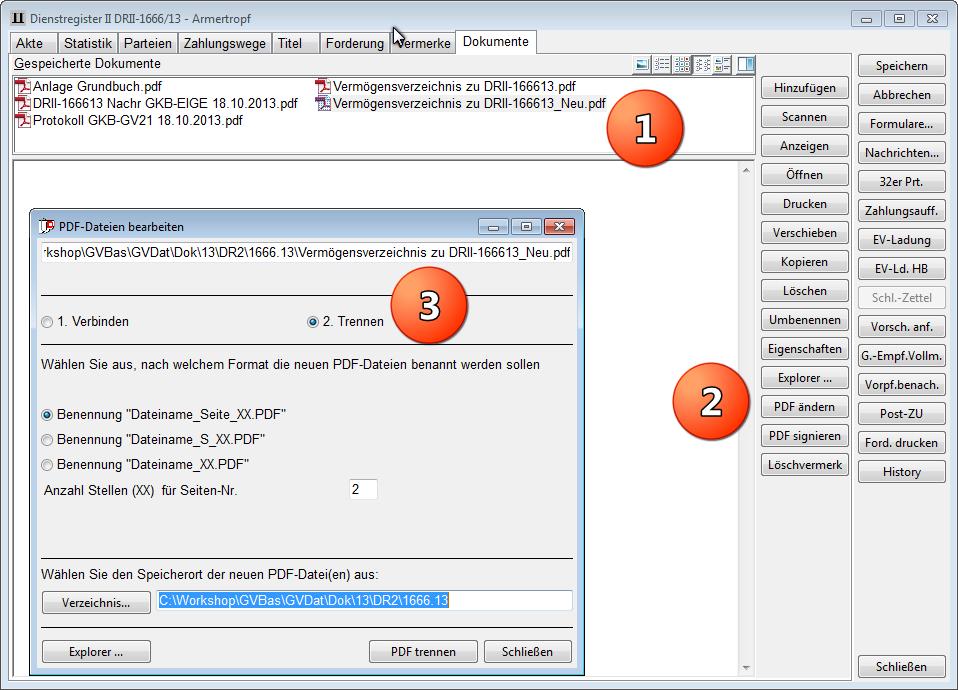Switch document list to details view icon
958x690 pixels.
click(660, 64)
